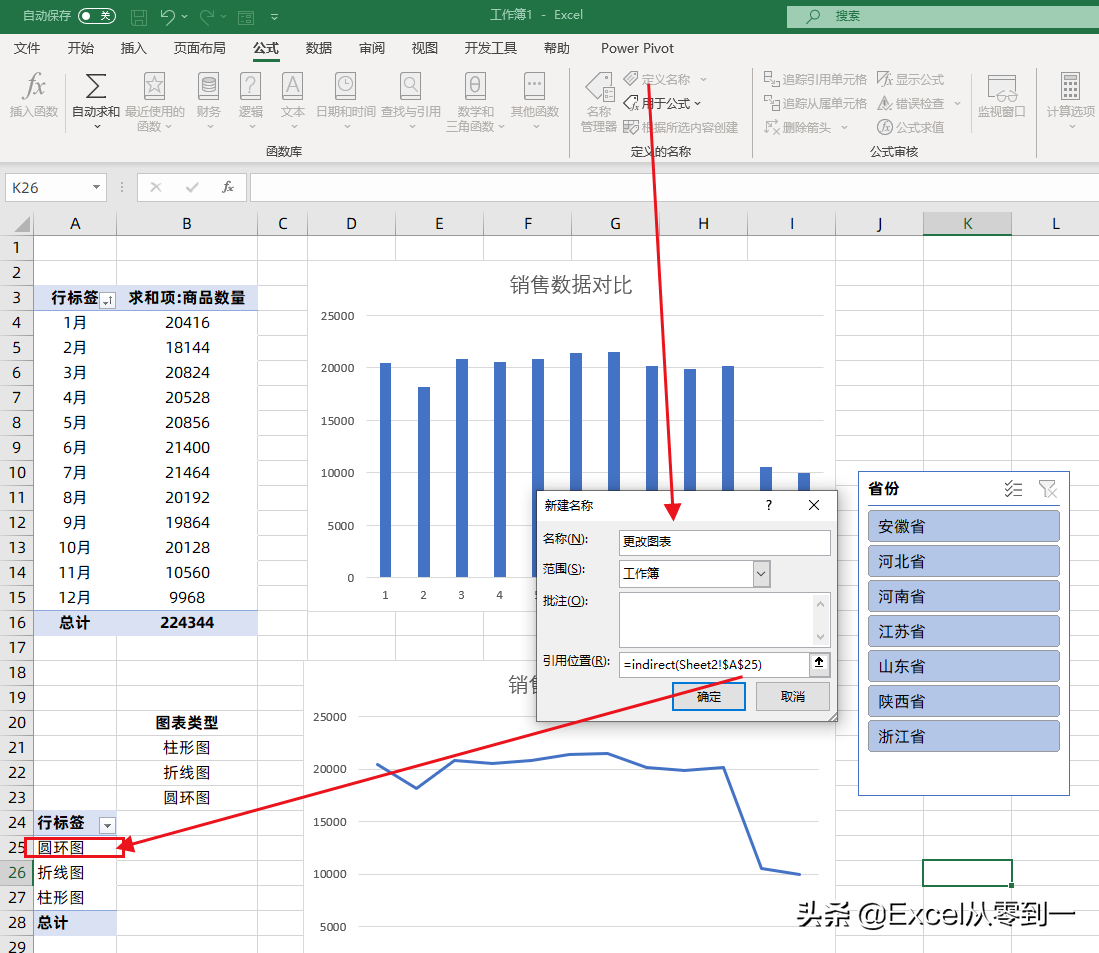Toggle the AutoSave (自动保存) switch
This screenshot has width=1099, height=953.
(x=96, y=16)
